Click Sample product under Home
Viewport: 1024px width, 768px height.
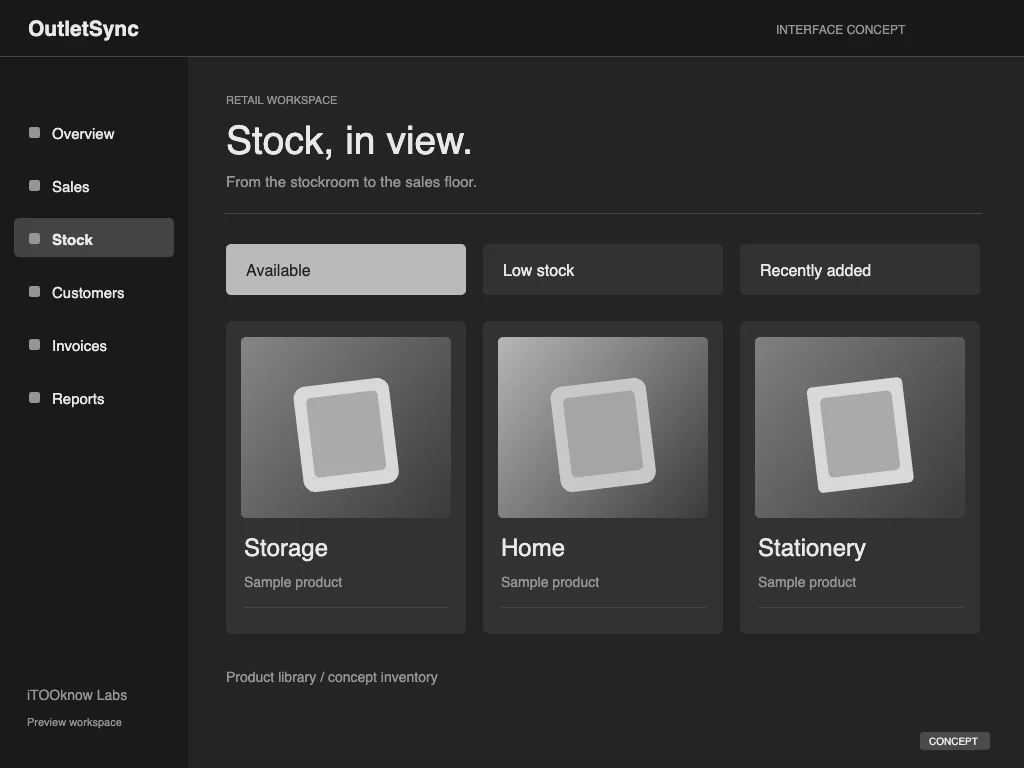(550, 582)
